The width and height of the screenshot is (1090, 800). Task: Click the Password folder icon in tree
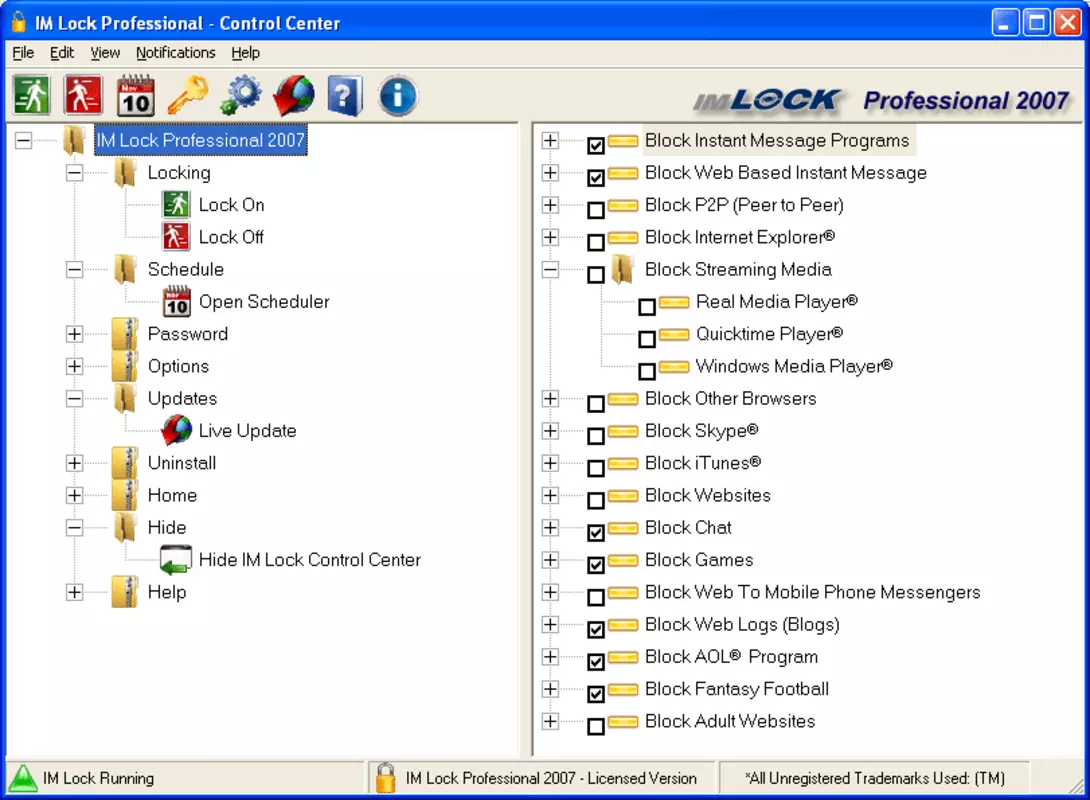(x=125, y=334)
